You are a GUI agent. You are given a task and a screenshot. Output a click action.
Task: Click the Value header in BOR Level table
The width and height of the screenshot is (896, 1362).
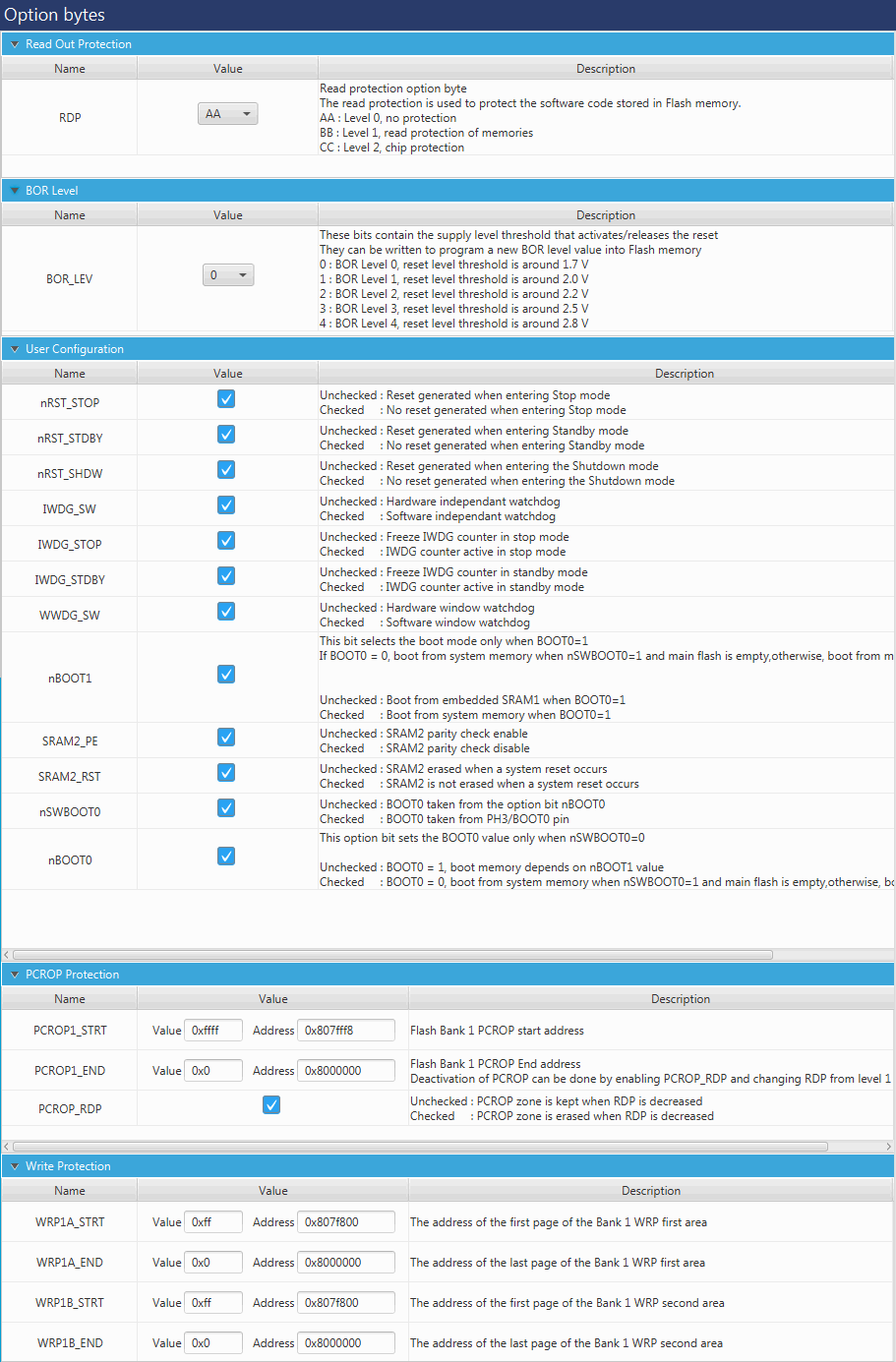pos(228,215)
